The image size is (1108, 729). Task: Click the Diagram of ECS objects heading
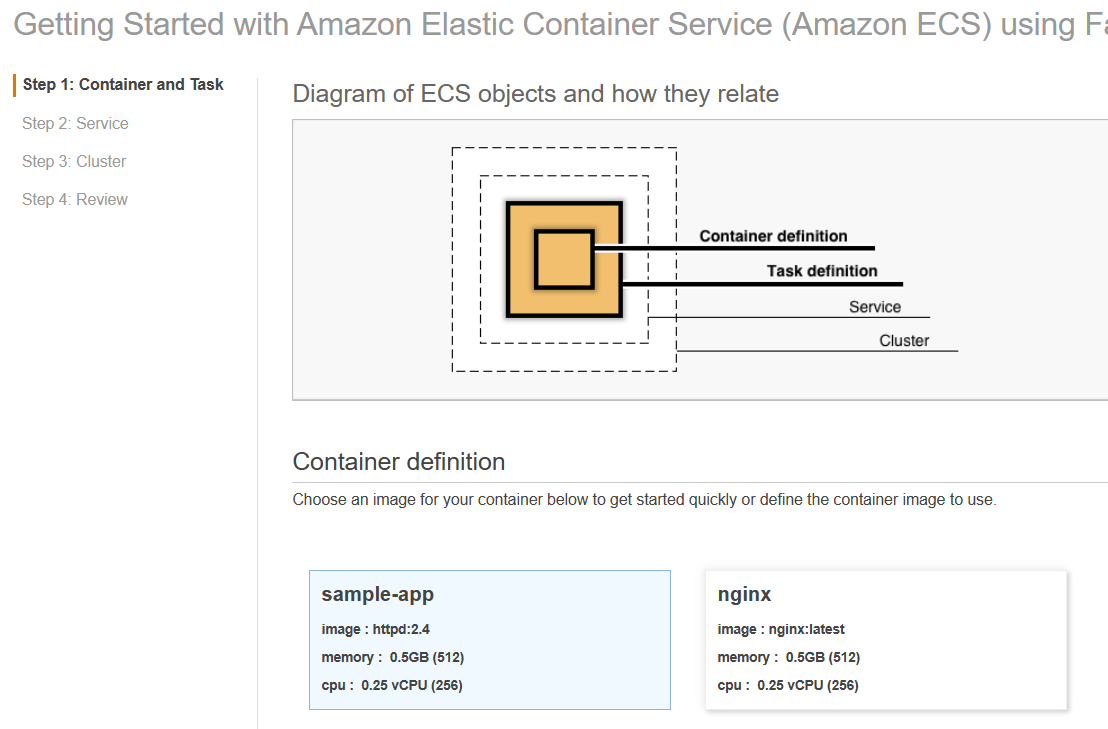535,94
